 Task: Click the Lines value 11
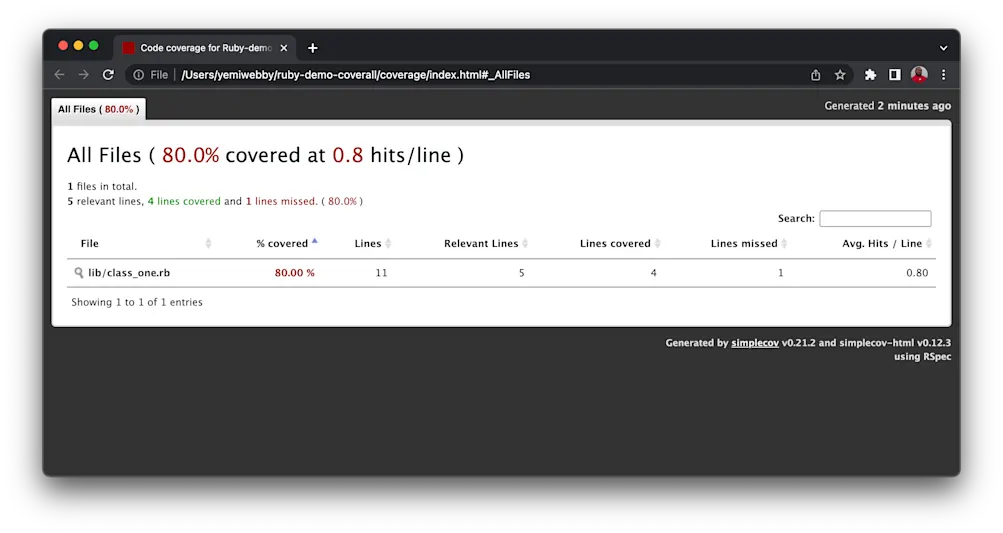[381, 273]
